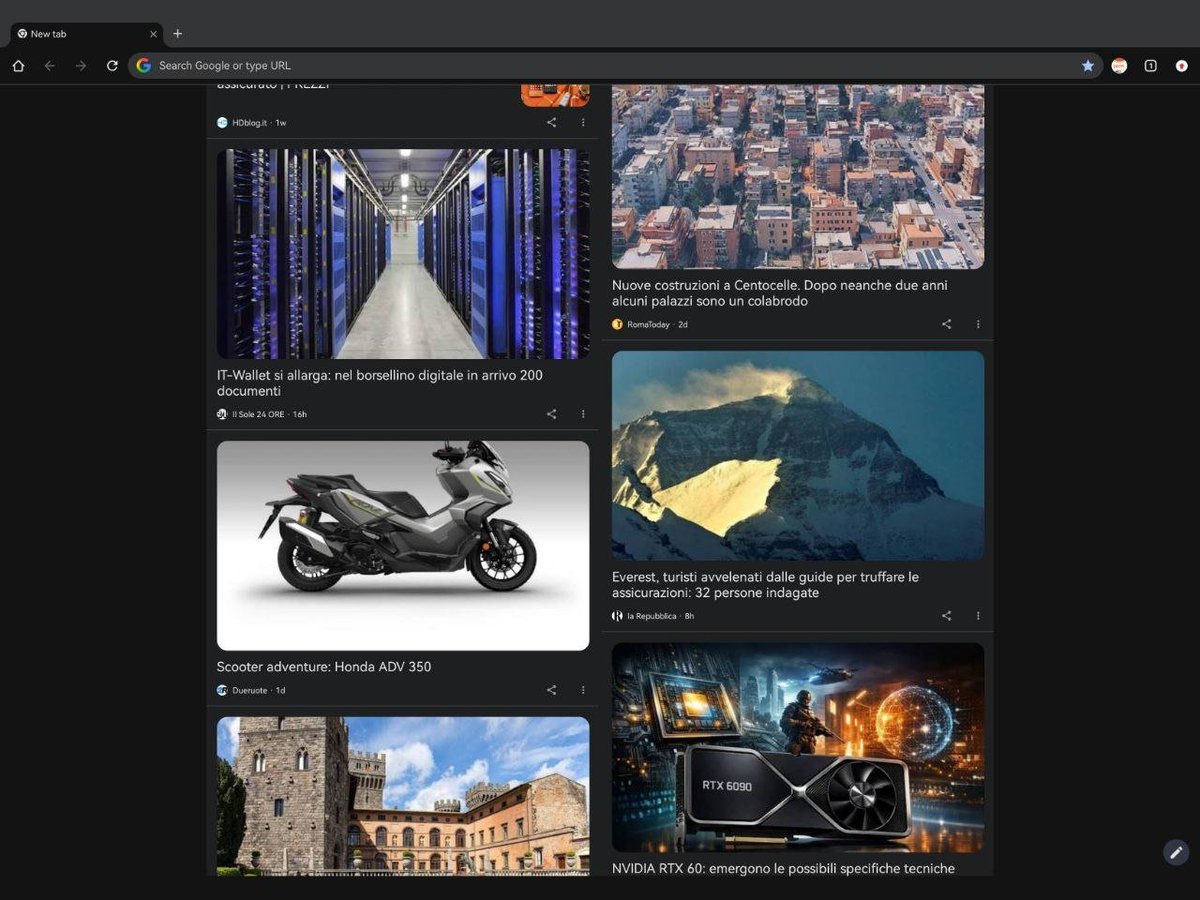This screenshot has width=1200, height=900.
Task: Click the RomaToday source label
Action: tap(649, 324)
